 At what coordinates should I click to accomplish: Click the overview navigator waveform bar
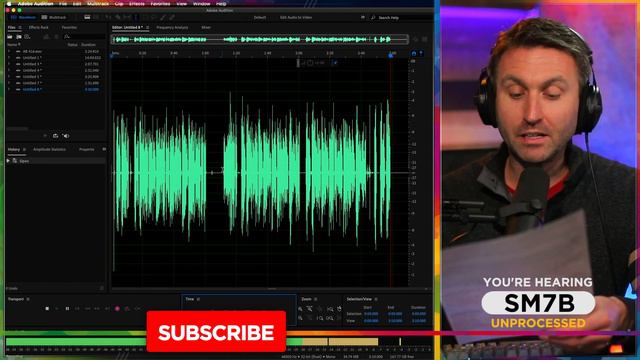[260, 40]
